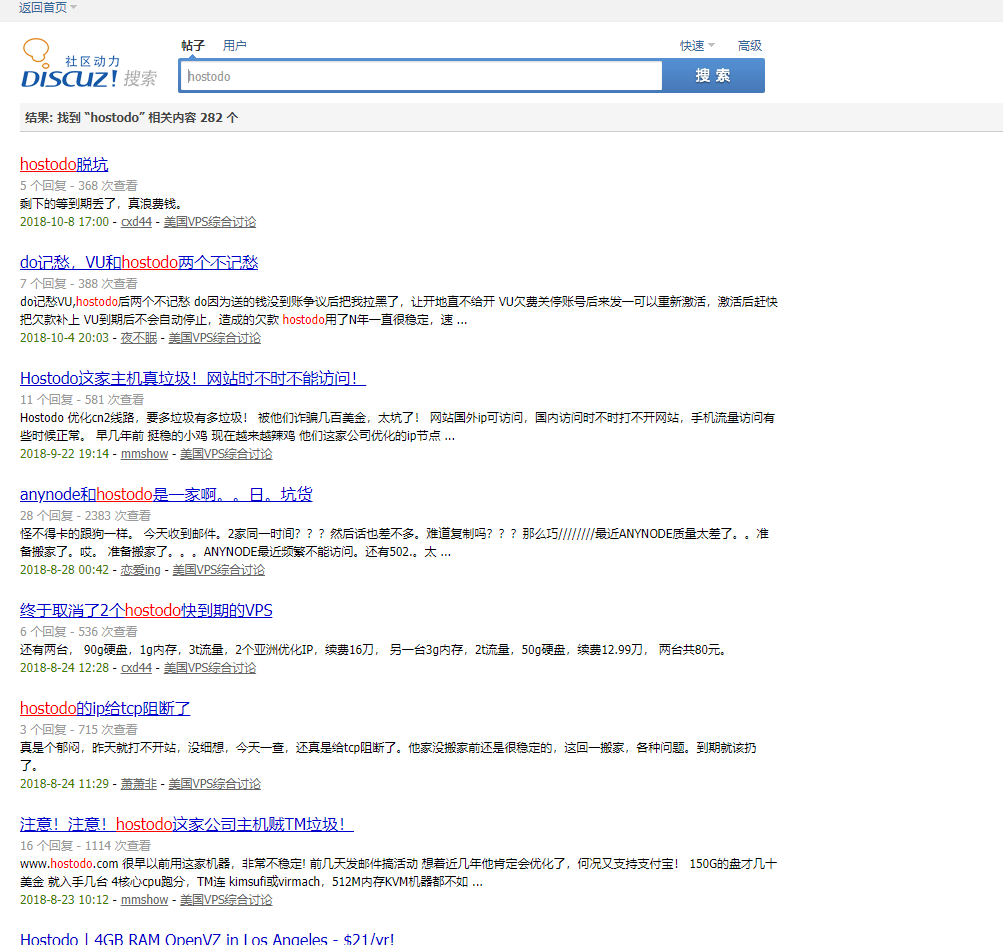The image size is (1003, 945).
Task: Open post hostodo的ip给tcp阻断了
Action: pyautogui.click(x=105, y=708)
